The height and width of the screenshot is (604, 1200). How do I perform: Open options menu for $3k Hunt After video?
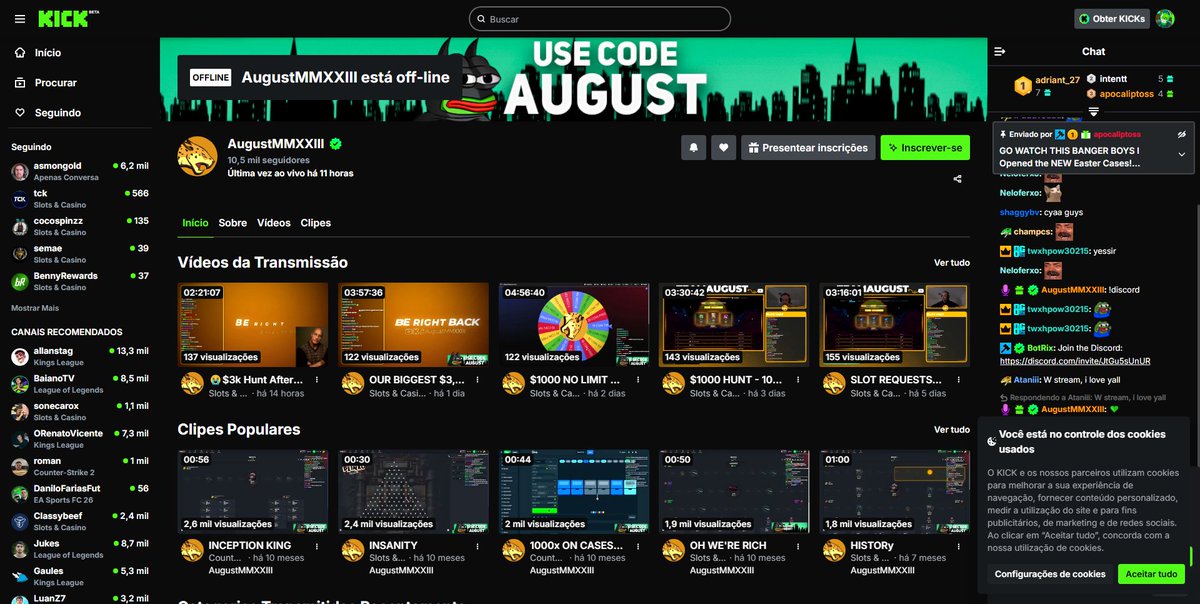click(317, 380)
